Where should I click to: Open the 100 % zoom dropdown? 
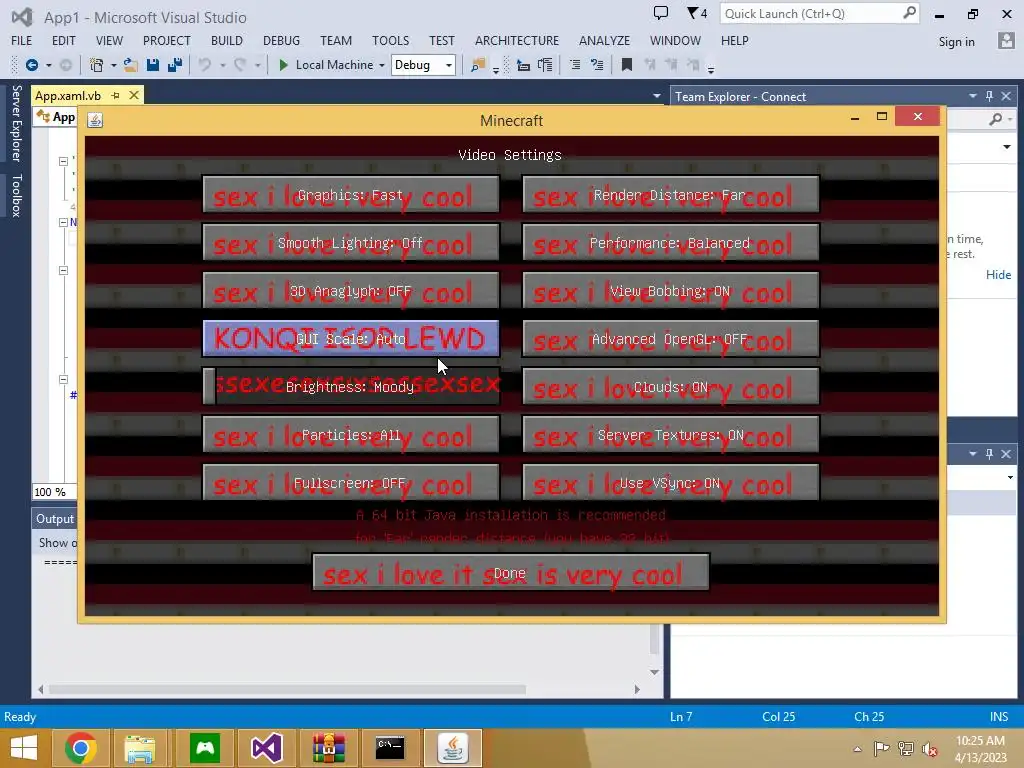54,492
